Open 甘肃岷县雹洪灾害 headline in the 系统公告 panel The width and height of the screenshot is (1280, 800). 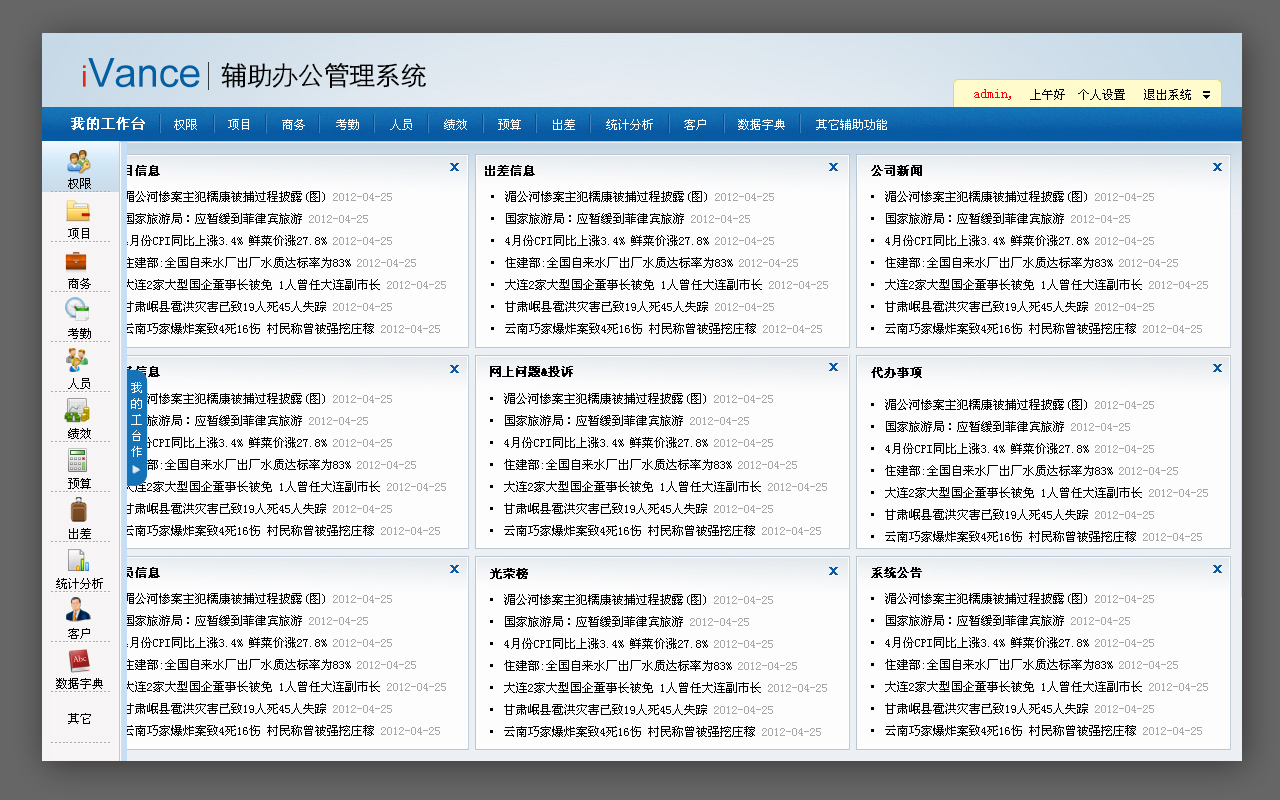click(986, 710)
